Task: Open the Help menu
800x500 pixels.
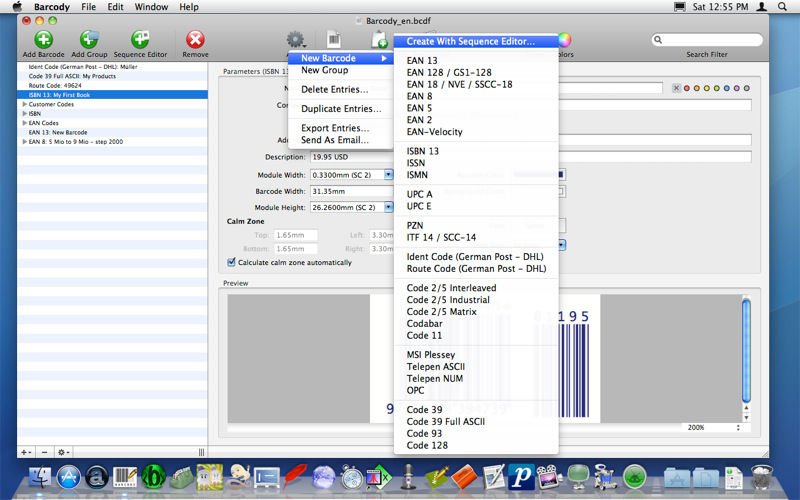Action: [x=189, y=7]
